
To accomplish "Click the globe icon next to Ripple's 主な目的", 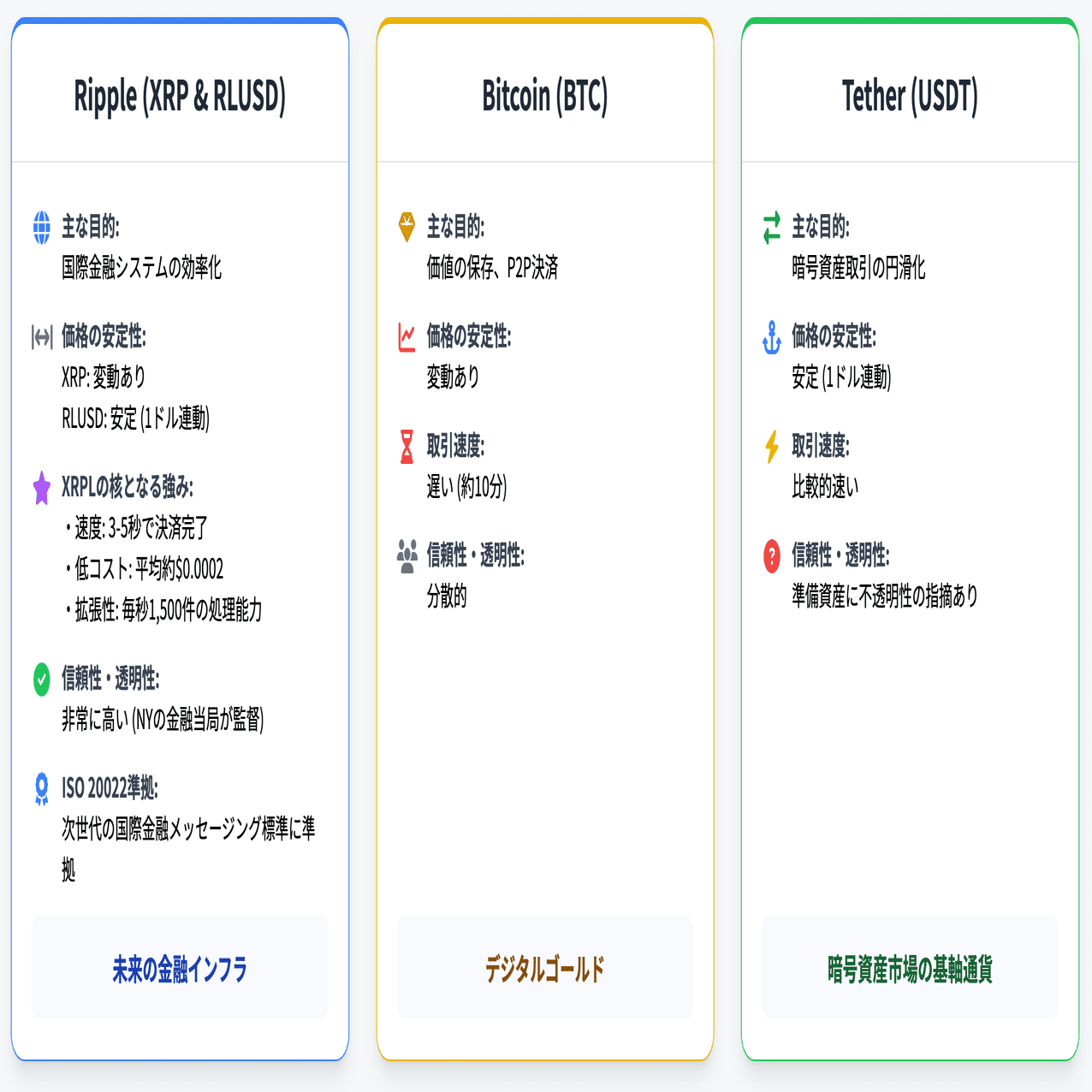I will tap(40, 228).
